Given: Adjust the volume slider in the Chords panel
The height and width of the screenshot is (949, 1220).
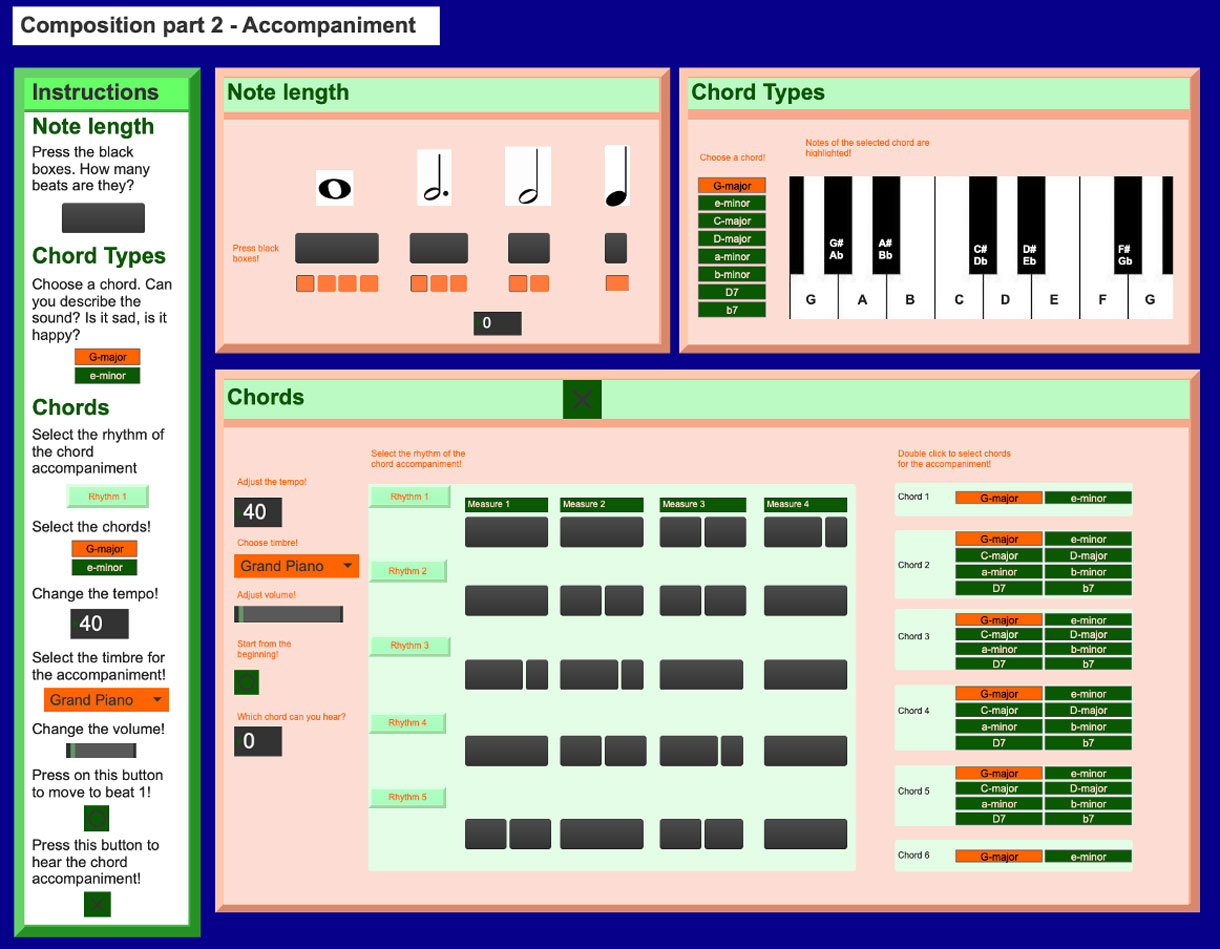Looking at the screenshot, I should point(289,613).
